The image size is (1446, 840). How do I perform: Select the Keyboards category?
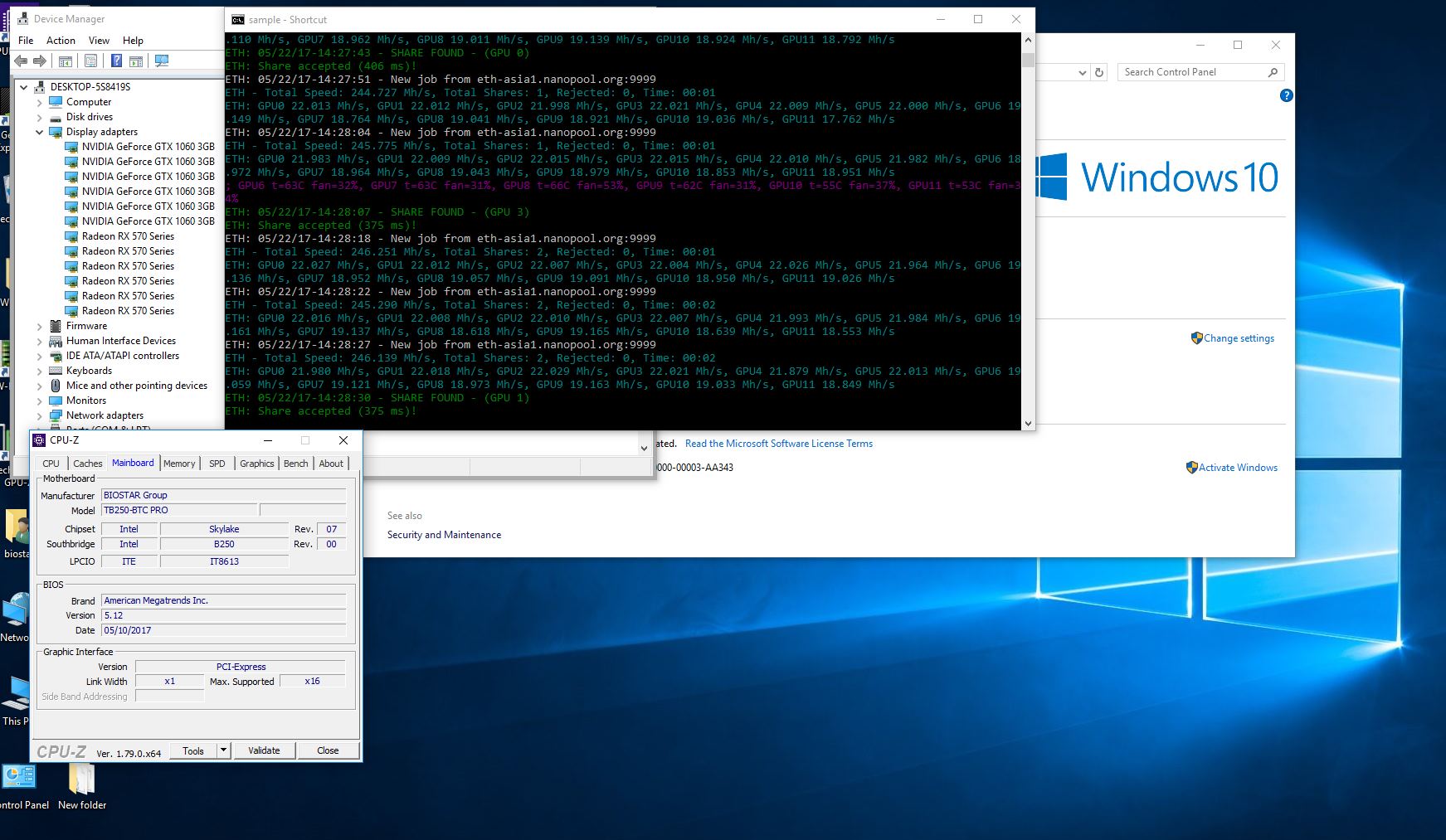89,370
